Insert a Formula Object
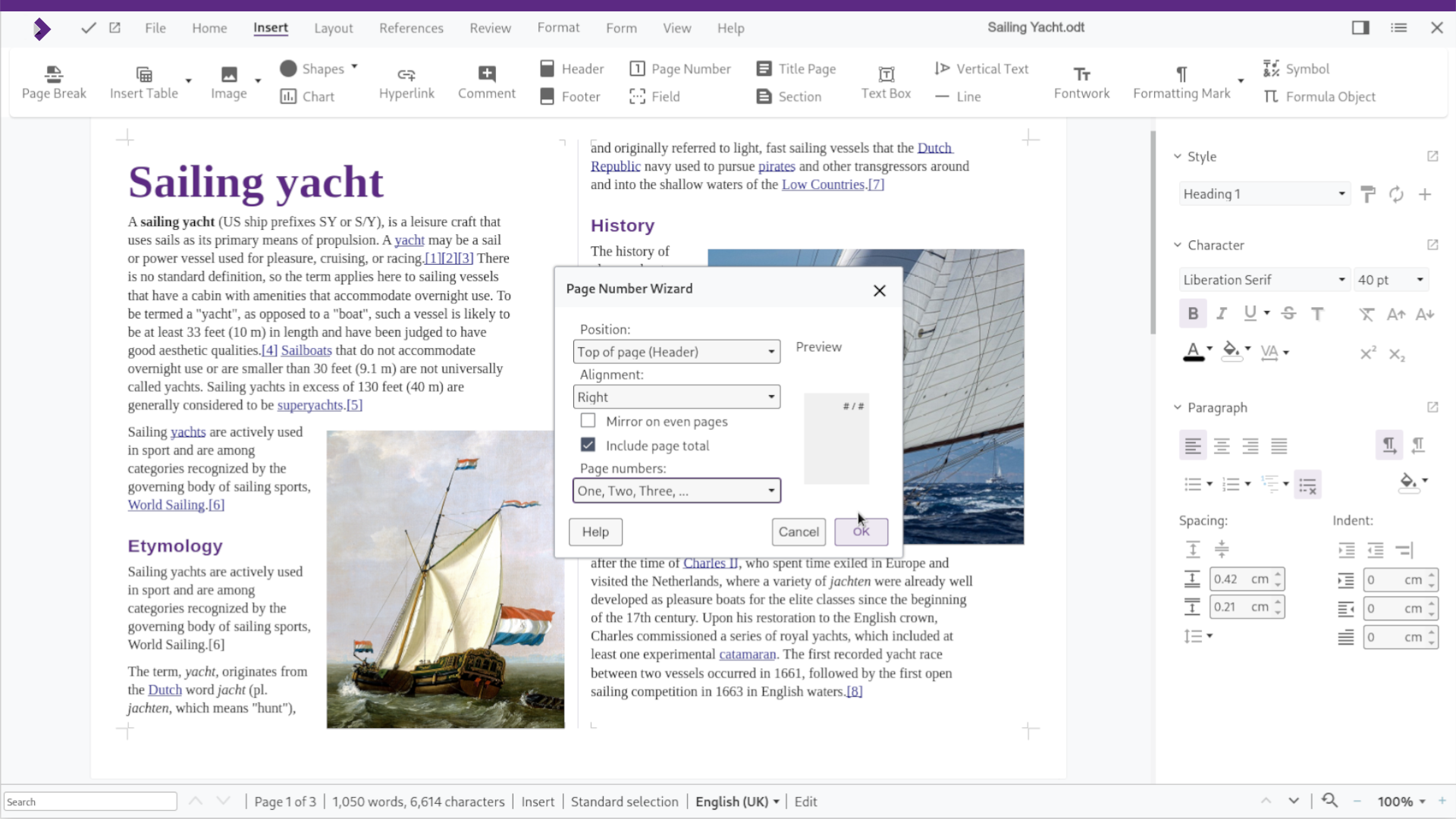This screenshot has height=819, width=1456. [1319, 96]
